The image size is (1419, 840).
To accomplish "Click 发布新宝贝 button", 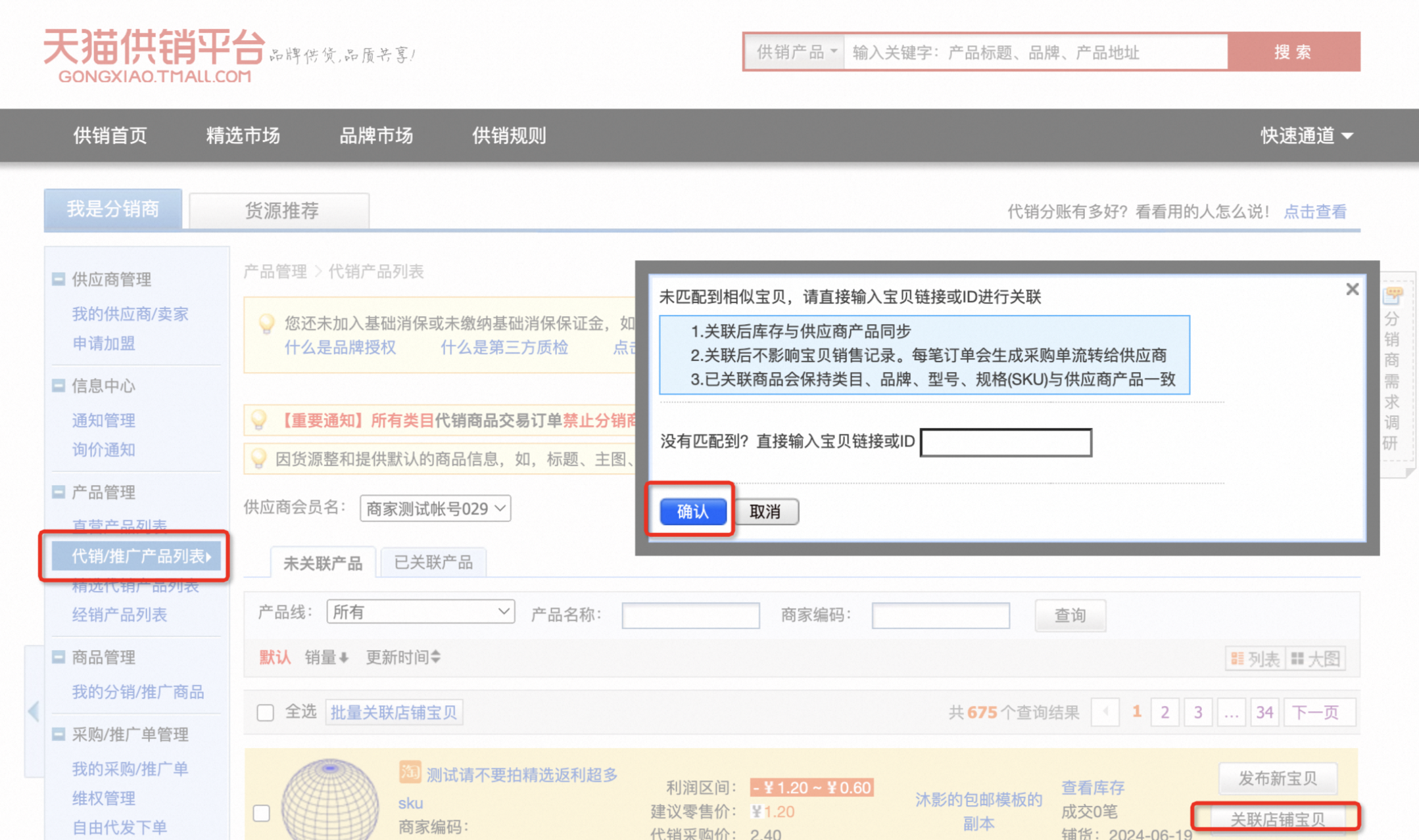I will (1278, 779).
